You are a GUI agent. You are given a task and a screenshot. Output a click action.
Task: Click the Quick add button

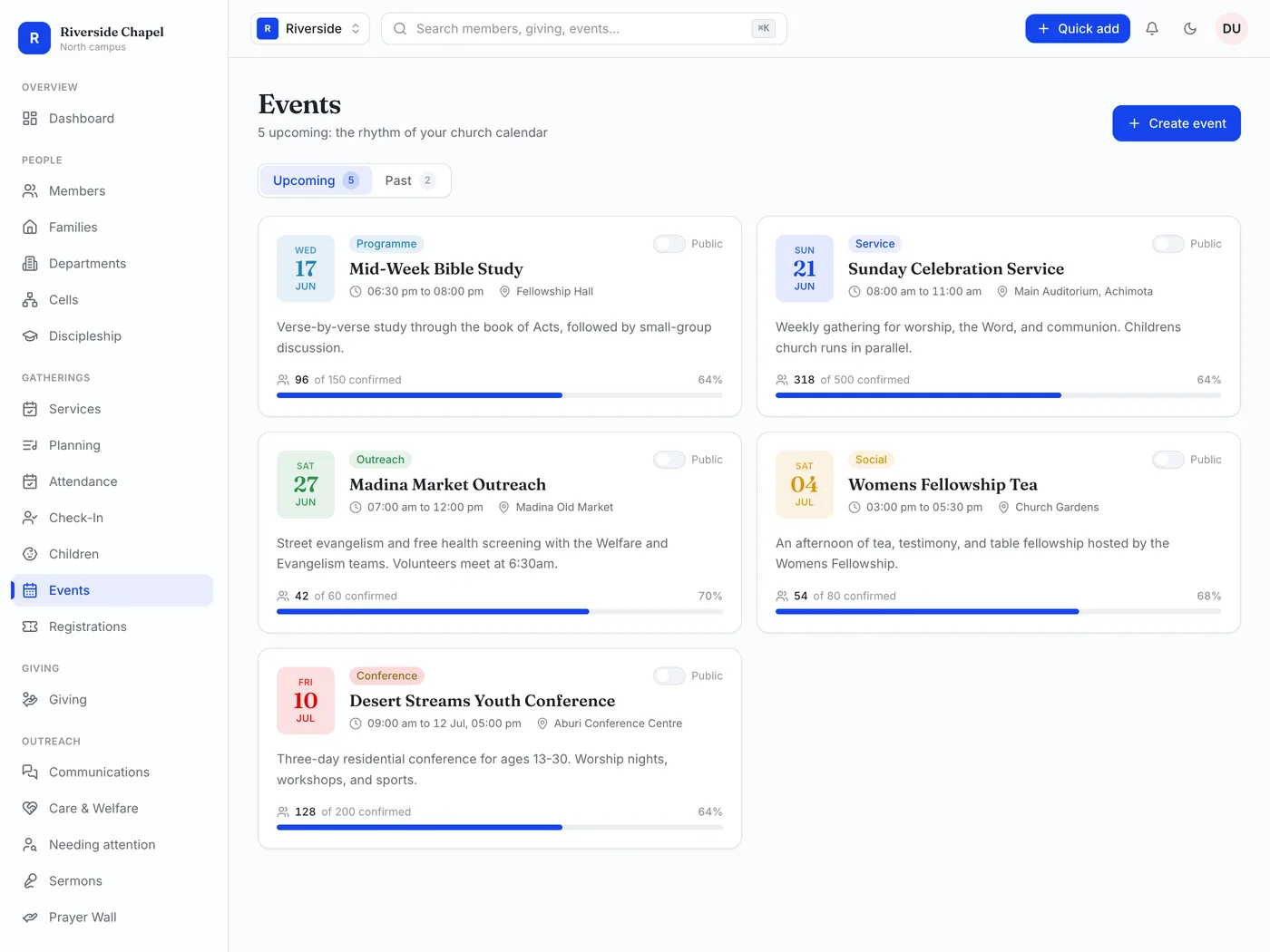[1078, 29]
